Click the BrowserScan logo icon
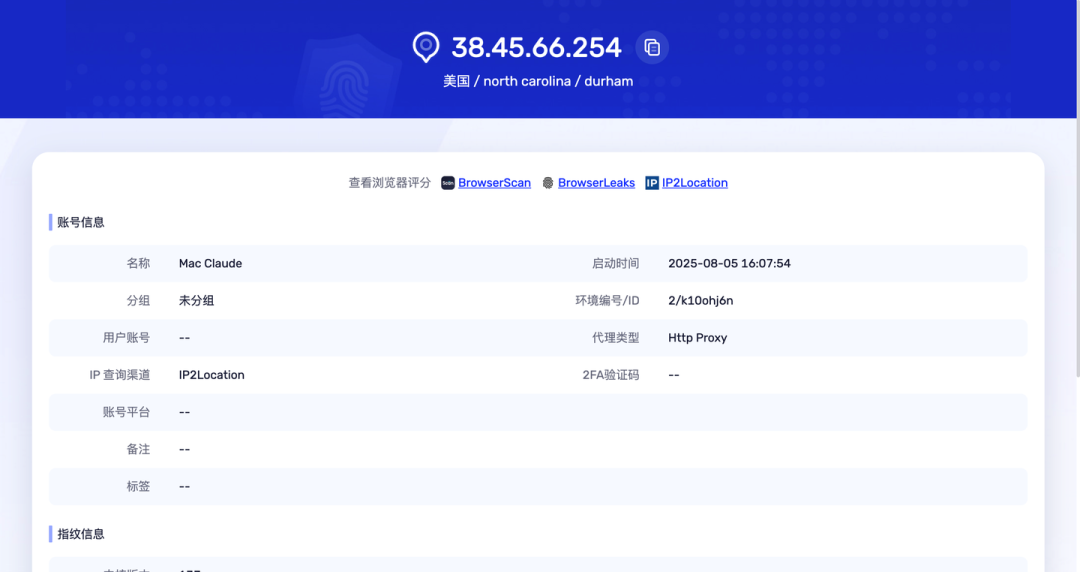This screenshot has width=1080, height=572. [x=448, y=183]
